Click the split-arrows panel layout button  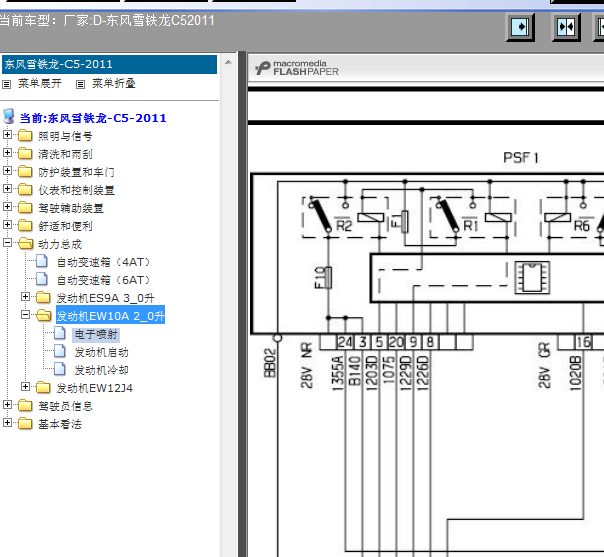[566, 27]
